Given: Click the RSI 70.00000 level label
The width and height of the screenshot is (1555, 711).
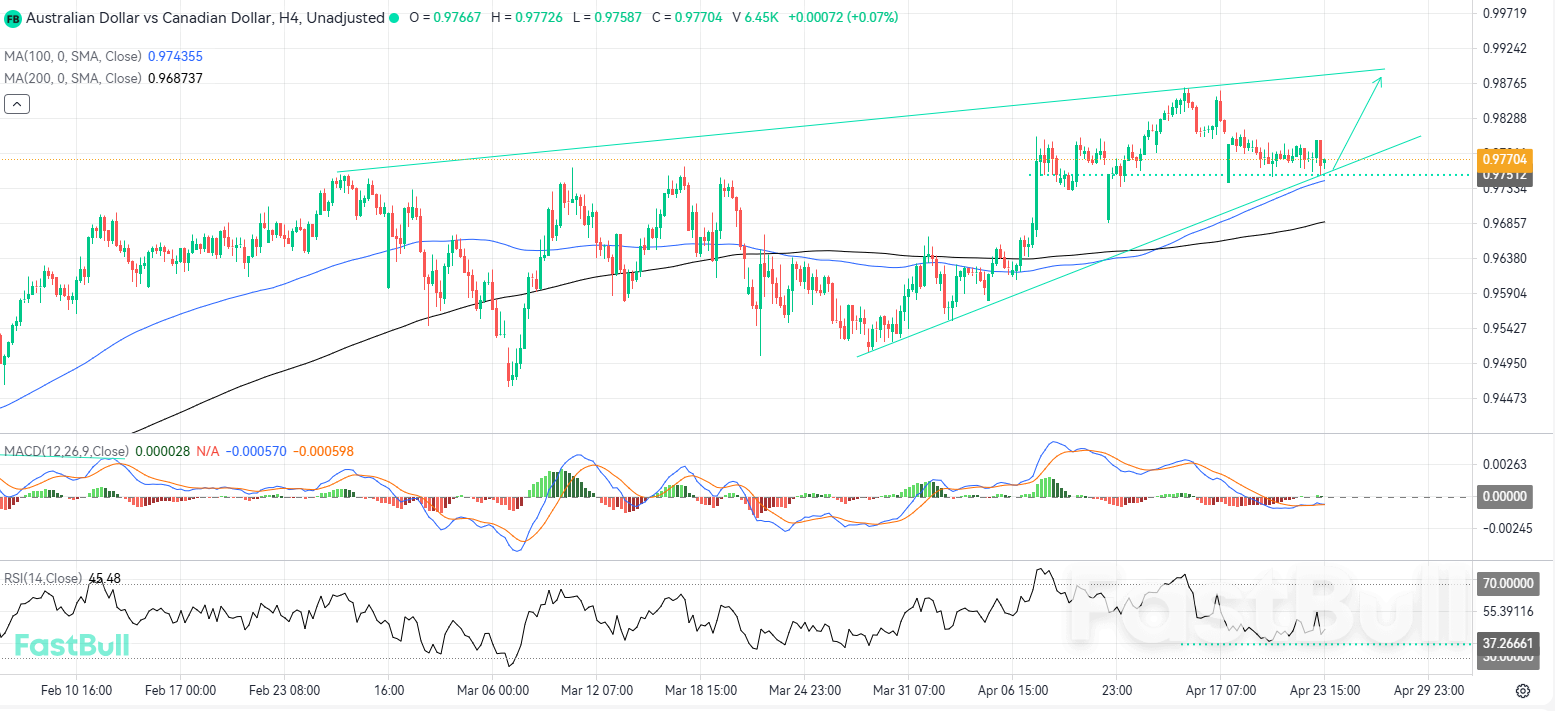Looking at the screenshot, I should (x=1507, y=583).
